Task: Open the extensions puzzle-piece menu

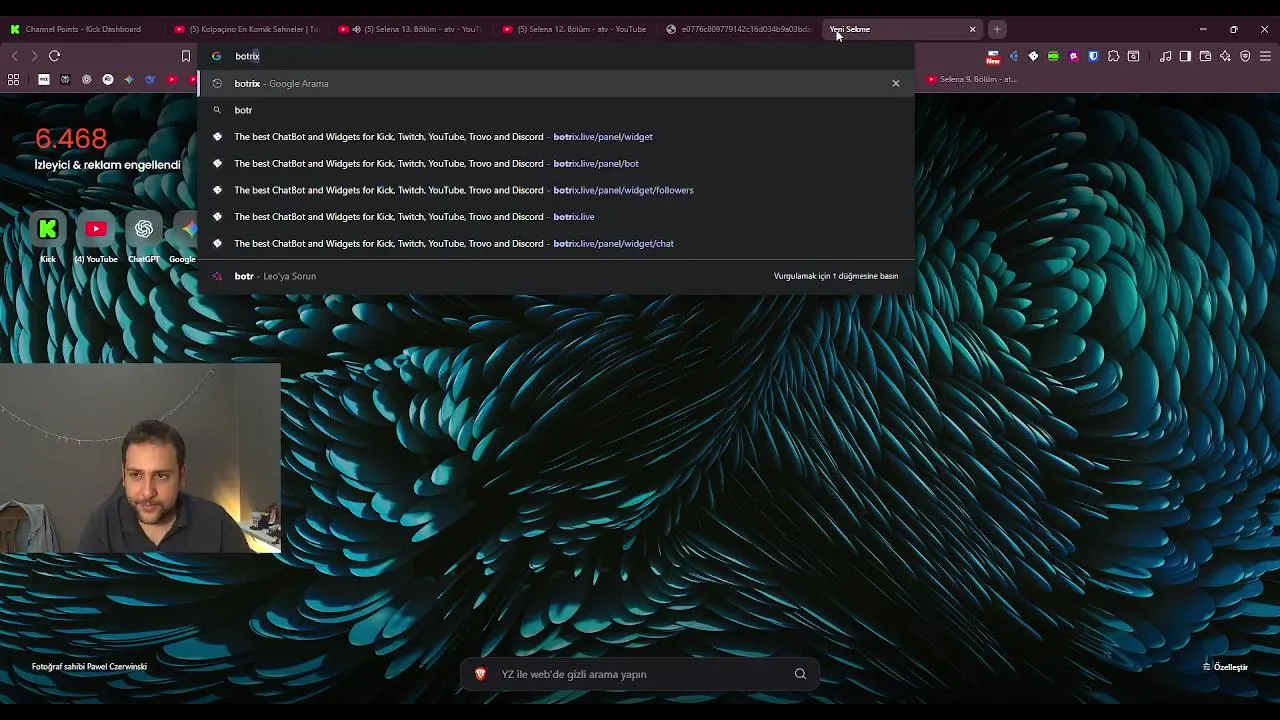Action: pyautogui.click(x=1113, y=56)
